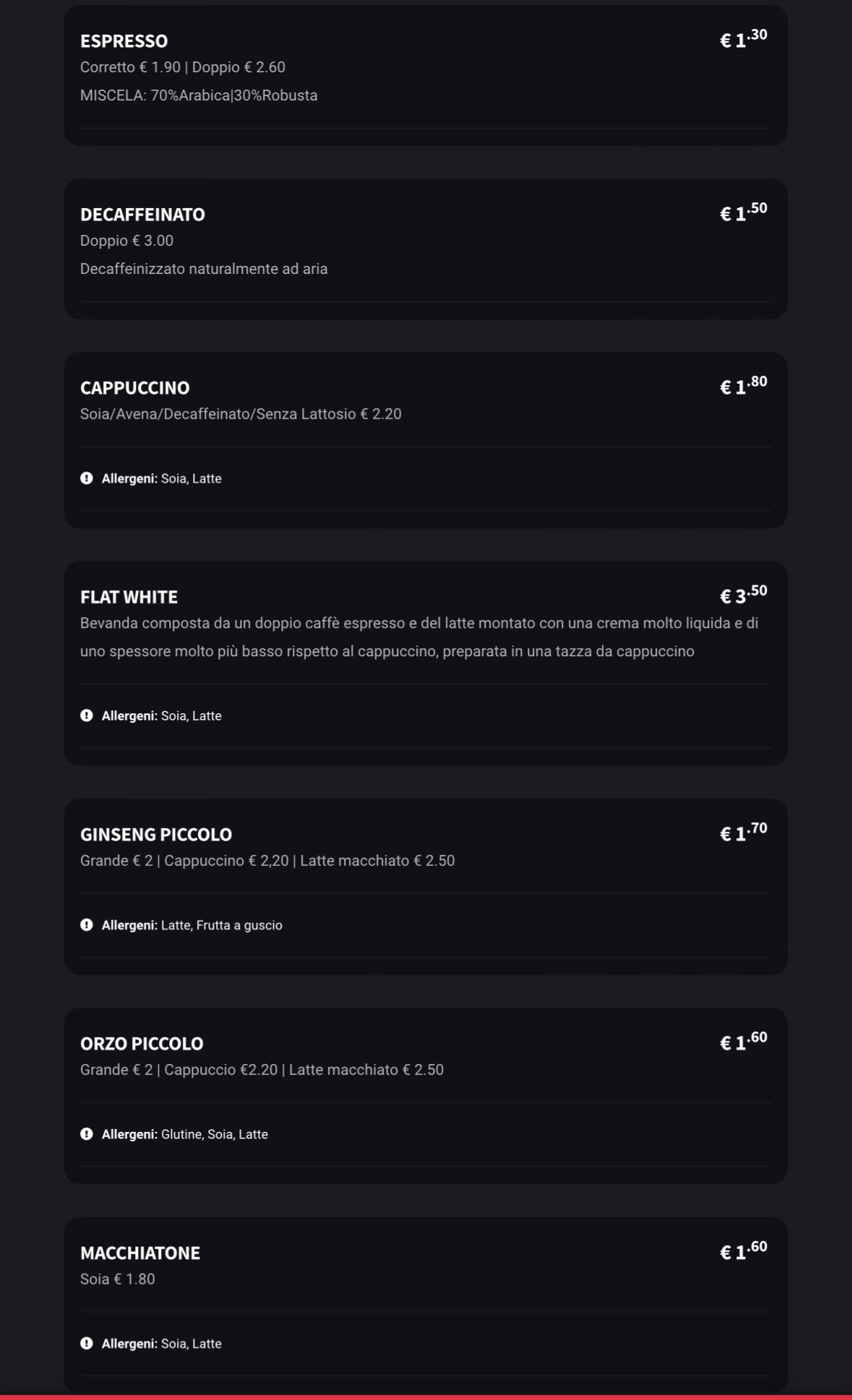
Task: Click the Cappuccino price € 1.80
Action: tap(743, 386)
